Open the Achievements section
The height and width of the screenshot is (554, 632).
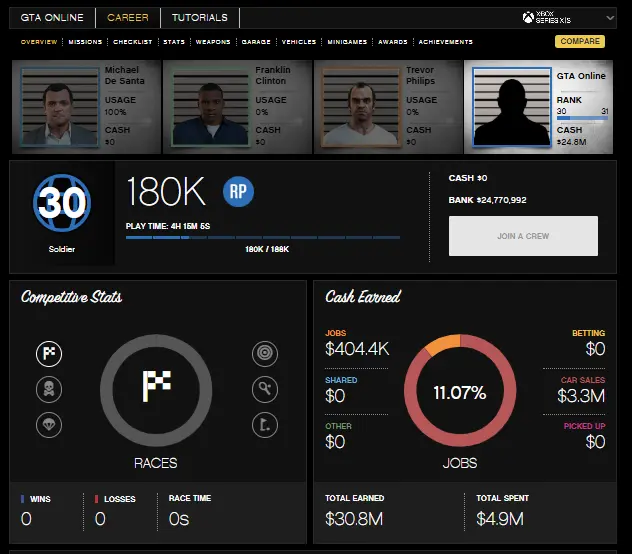point(446,42)
